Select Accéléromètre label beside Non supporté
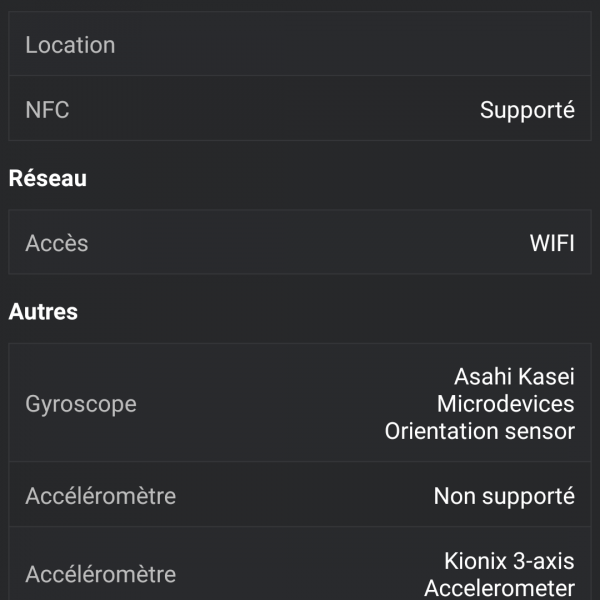This screenshot has width=600, height=600. [x=100, y=495]
